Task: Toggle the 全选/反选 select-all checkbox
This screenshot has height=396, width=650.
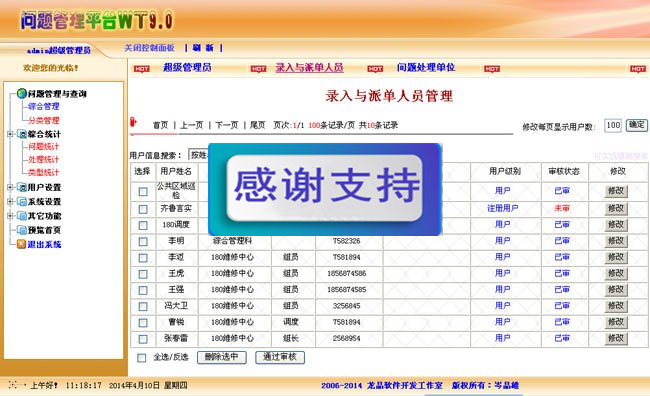Action: click(x=142, y=357)
